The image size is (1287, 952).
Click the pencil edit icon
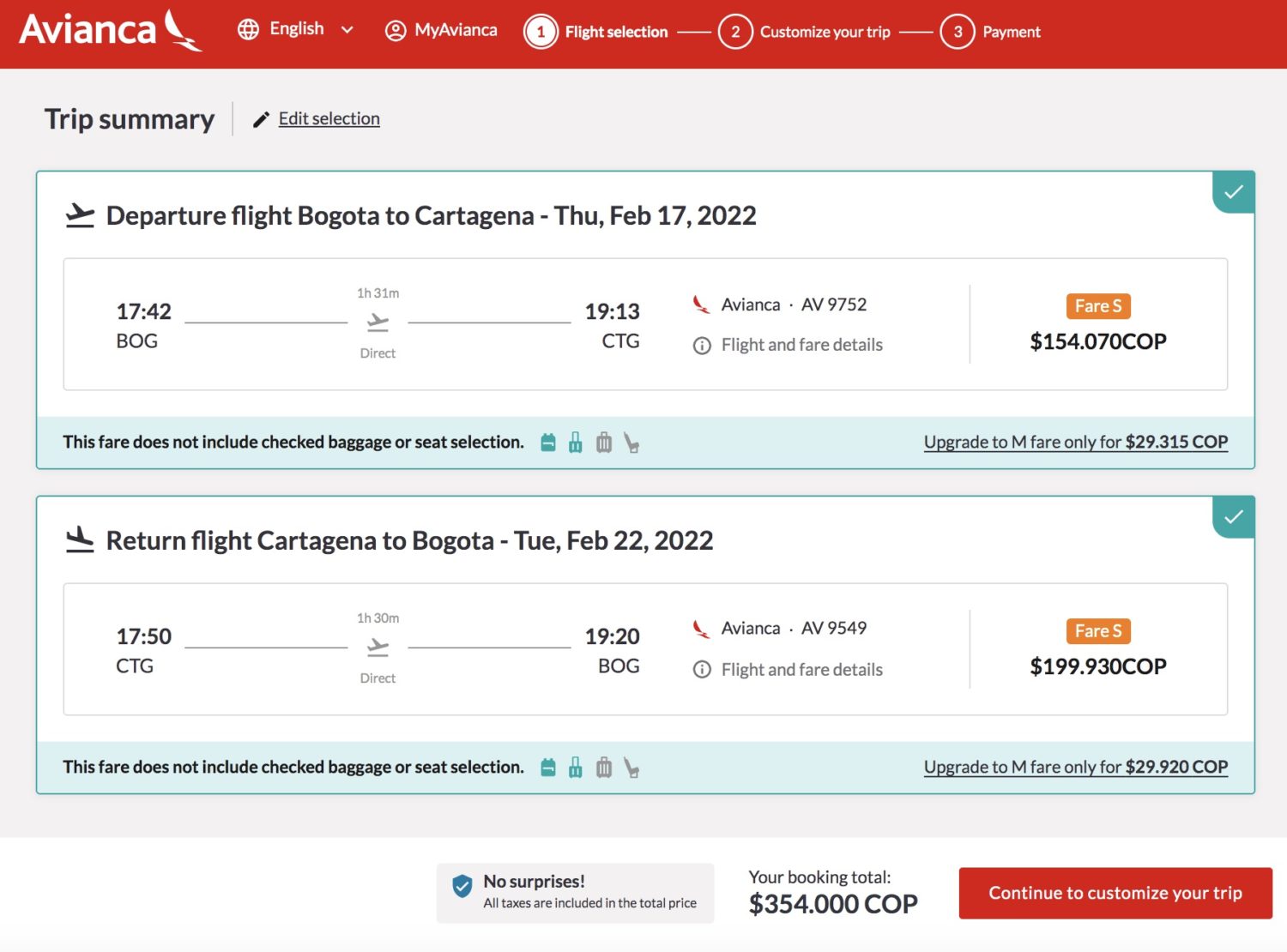click(261, 119)
